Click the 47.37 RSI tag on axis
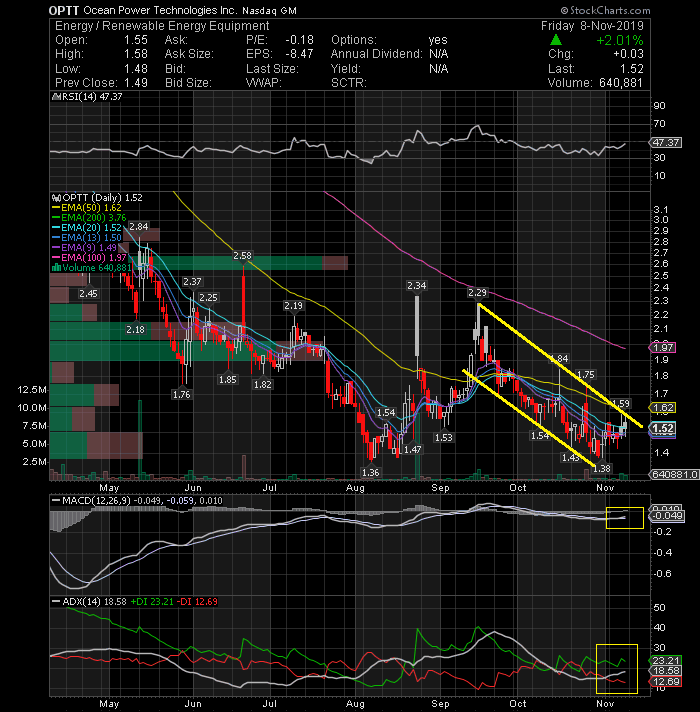Screen dimensions: 700x712 tap(665, 143)
